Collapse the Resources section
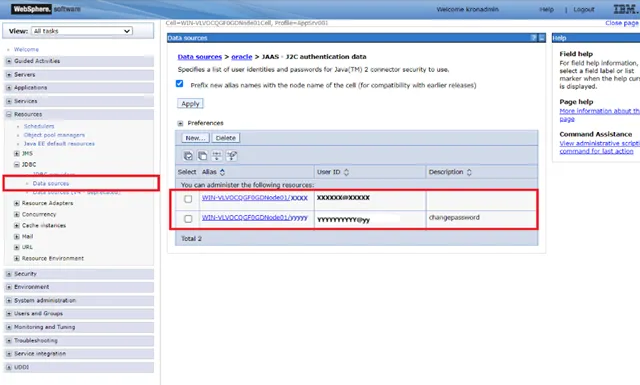The height and width of the screenshot is (385, 640). (9, 115)
